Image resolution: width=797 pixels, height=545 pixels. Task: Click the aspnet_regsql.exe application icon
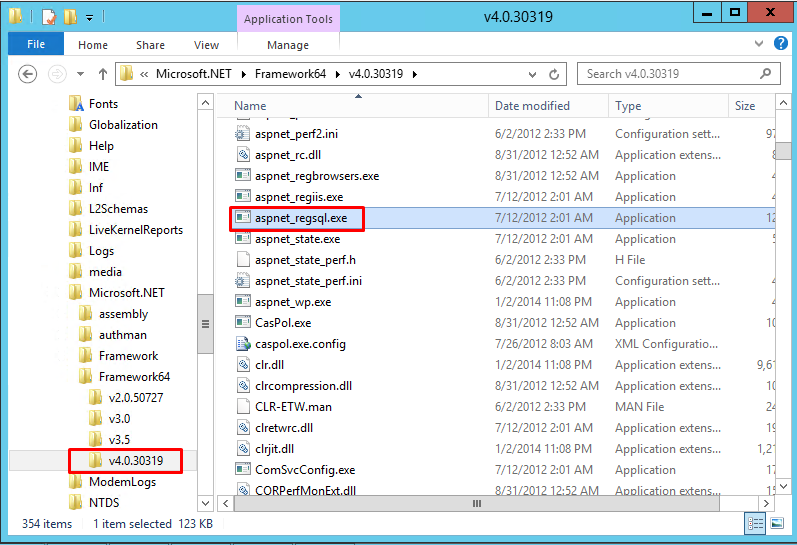click(x=243, y=218)
